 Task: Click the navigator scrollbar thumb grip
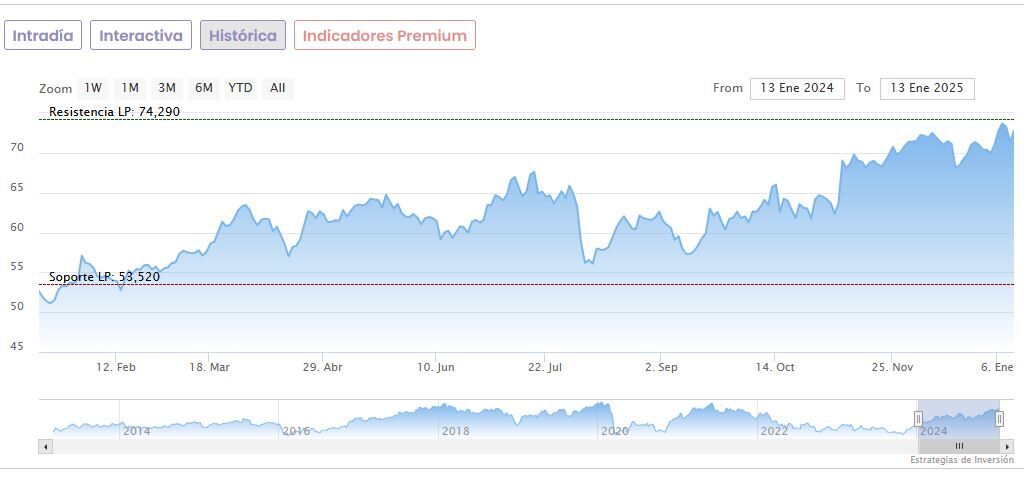959,446
